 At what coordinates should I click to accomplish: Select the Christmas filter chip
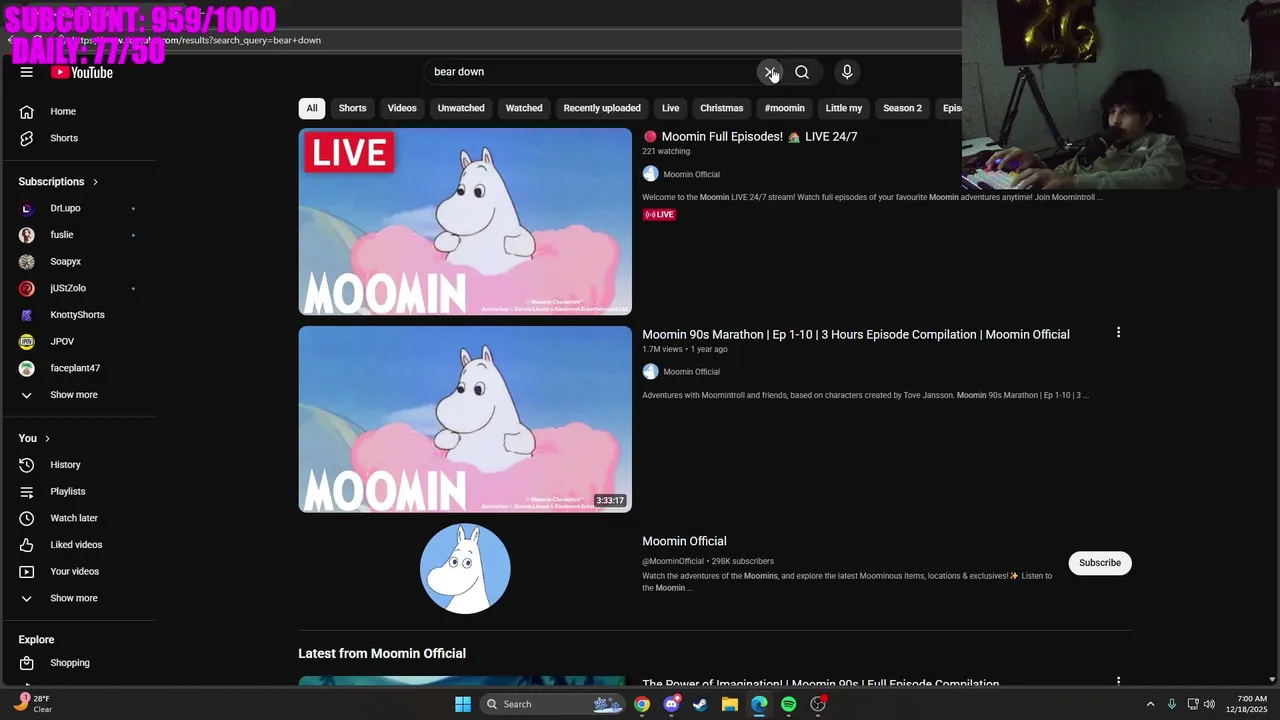[722, 108]
